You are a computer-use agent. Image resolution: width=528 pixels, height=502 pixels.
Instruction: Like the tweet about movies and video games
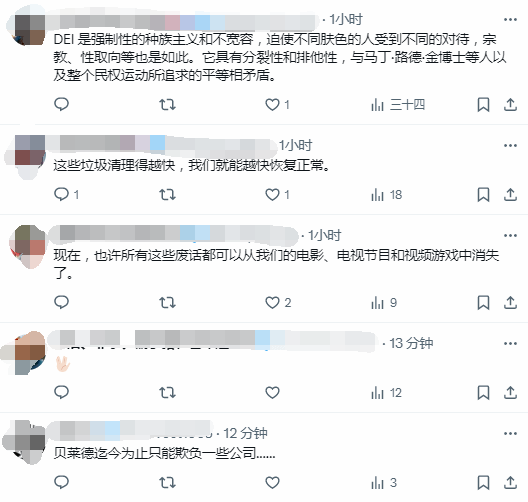click(x=278, y=302)
